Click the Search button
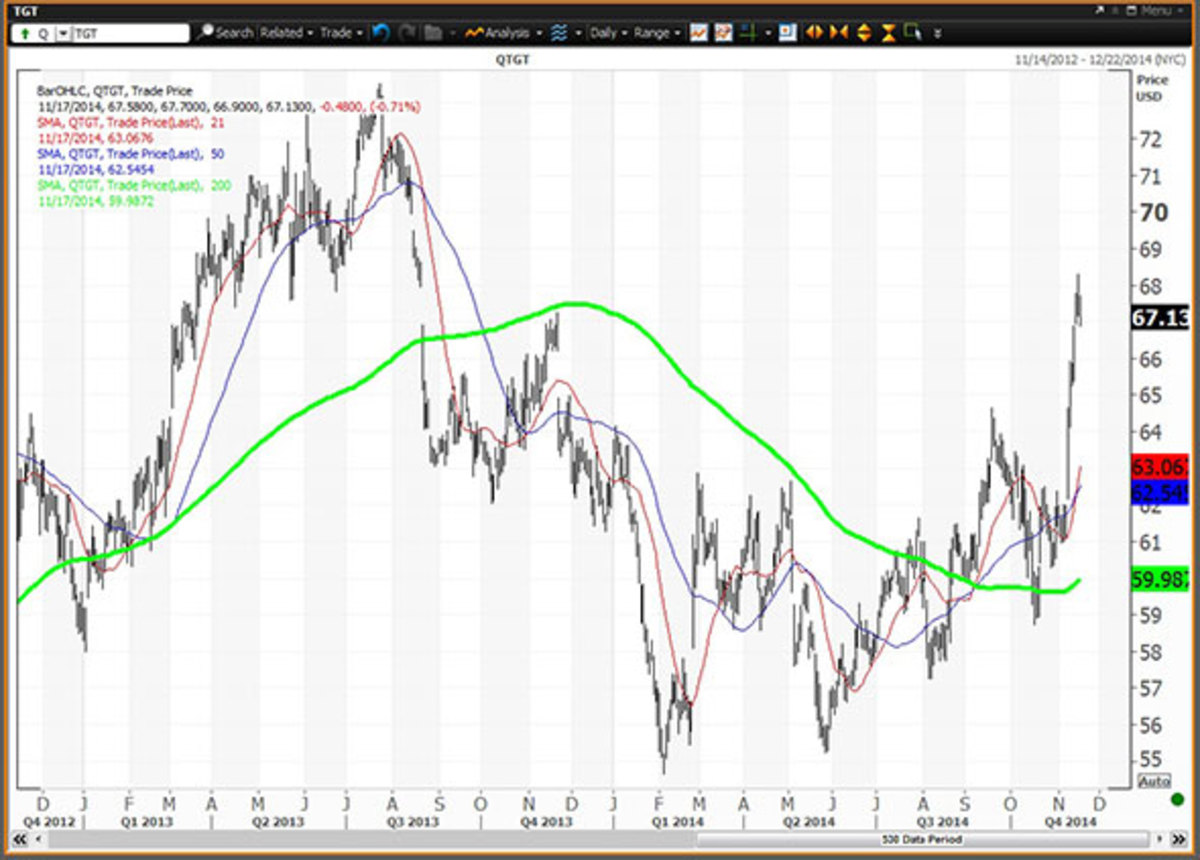 (225, 33)
